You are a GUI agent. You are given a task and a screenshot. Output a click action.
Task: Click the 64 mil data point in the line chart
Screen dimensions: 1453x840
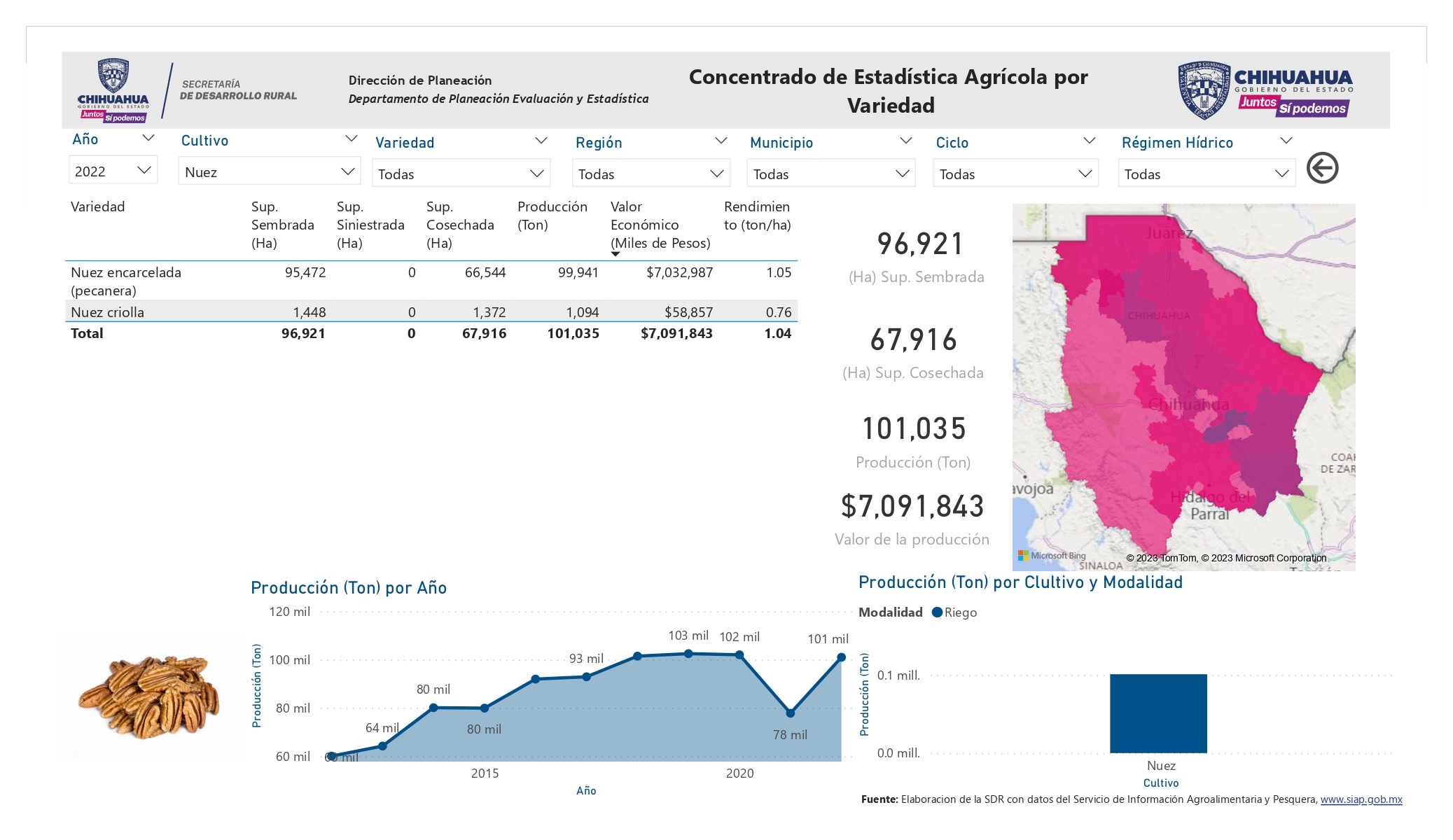(x=383, y=746)
